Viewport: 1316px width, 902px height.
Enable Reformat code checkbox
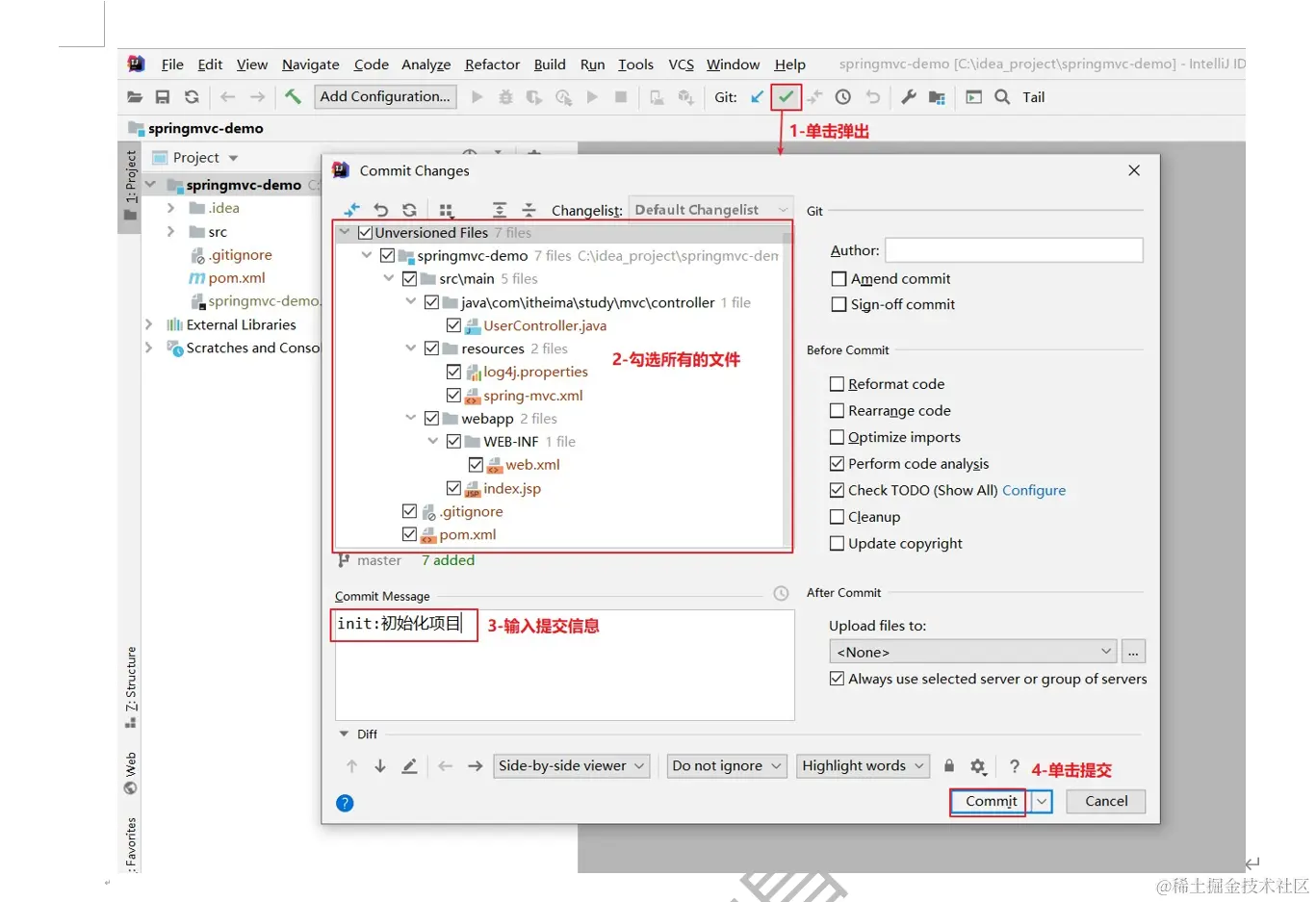click(837, 384)
